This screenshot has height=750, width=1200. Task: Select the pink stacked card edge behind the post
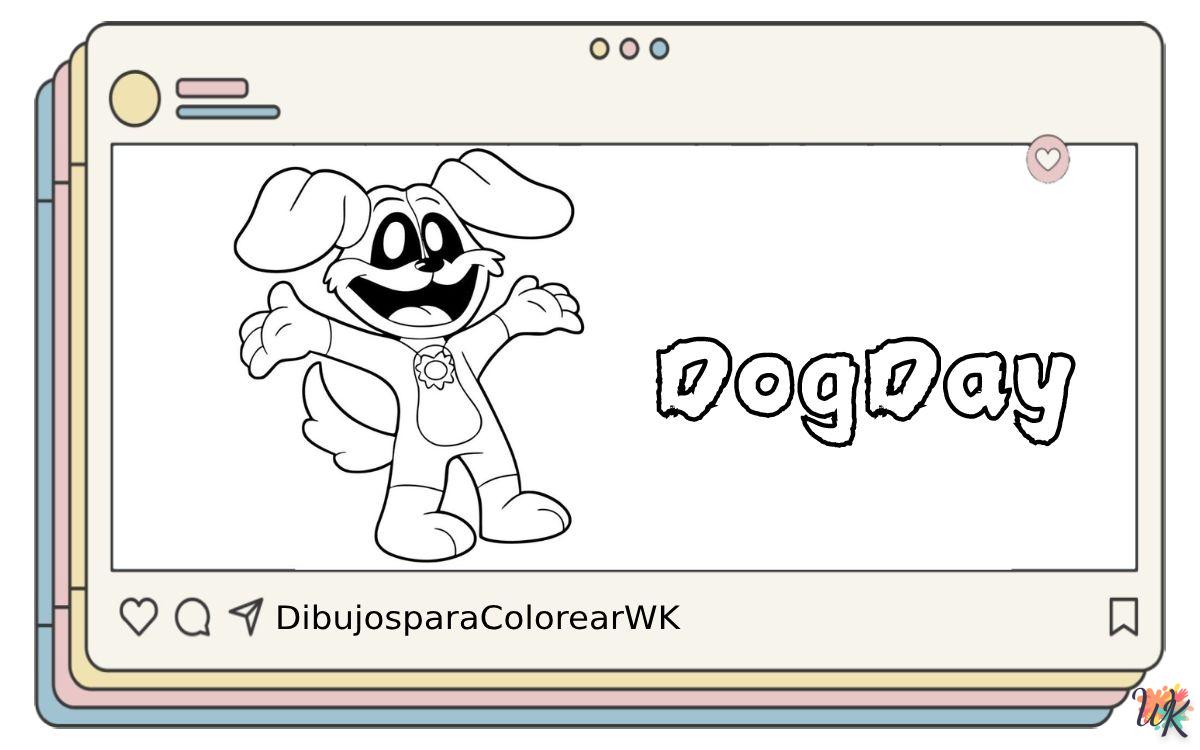click(62, 400)
